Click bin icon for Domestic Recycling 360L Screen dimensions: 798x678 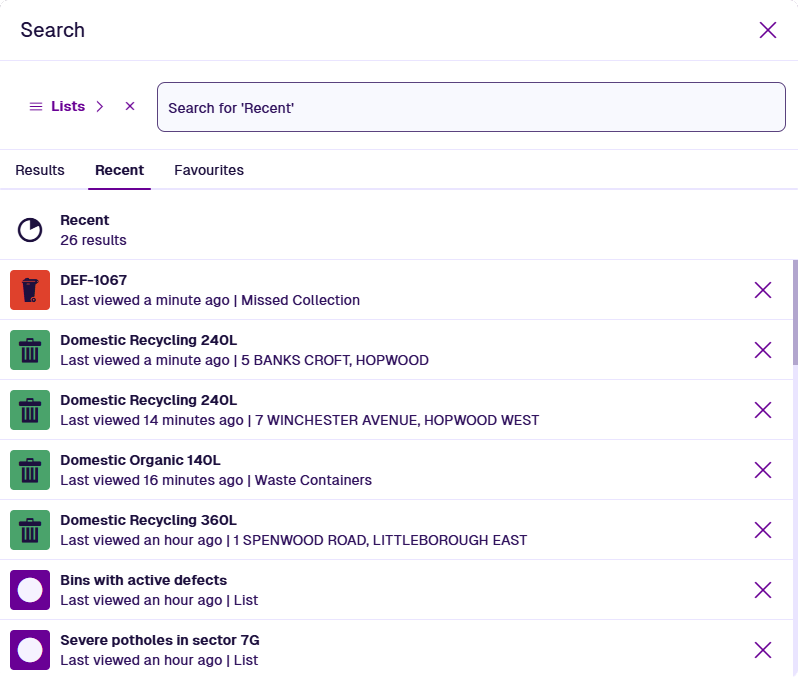click(x=30, y=530)
